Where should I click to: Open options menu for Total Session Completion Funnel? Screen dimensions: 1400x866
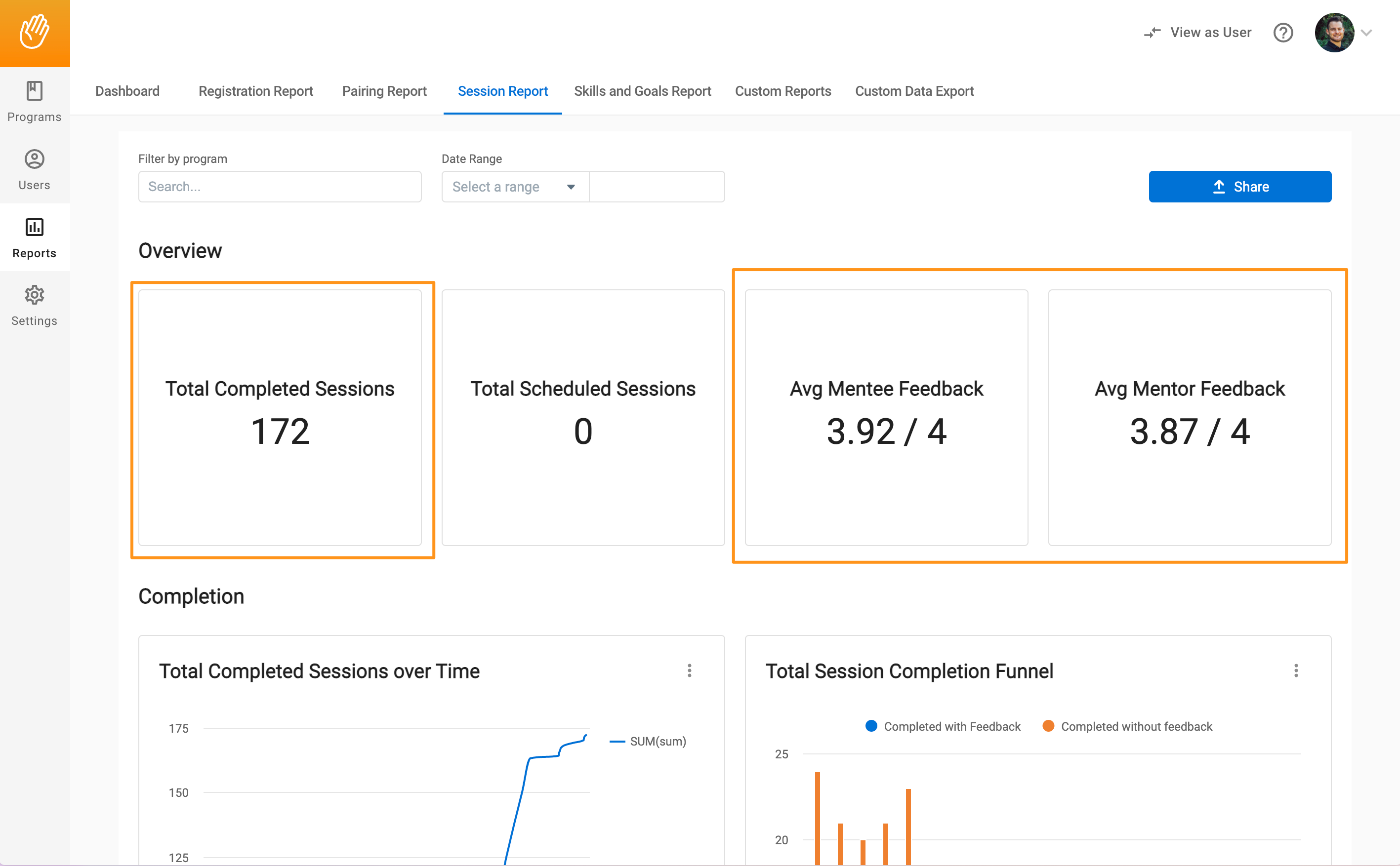[x=1296, y=670]
